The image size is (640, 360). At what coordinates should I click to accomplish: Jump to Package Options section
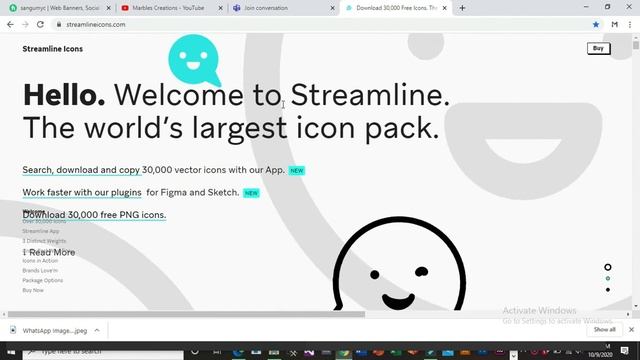tap(42, 280)
